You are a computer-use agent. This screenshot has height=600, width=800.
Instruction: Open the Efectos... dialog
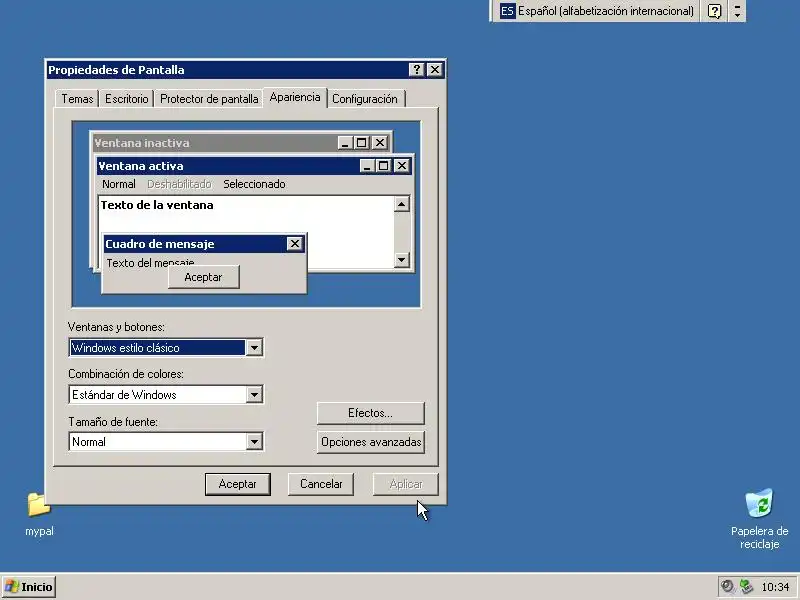pyautogui.click(x=370, y=413)
